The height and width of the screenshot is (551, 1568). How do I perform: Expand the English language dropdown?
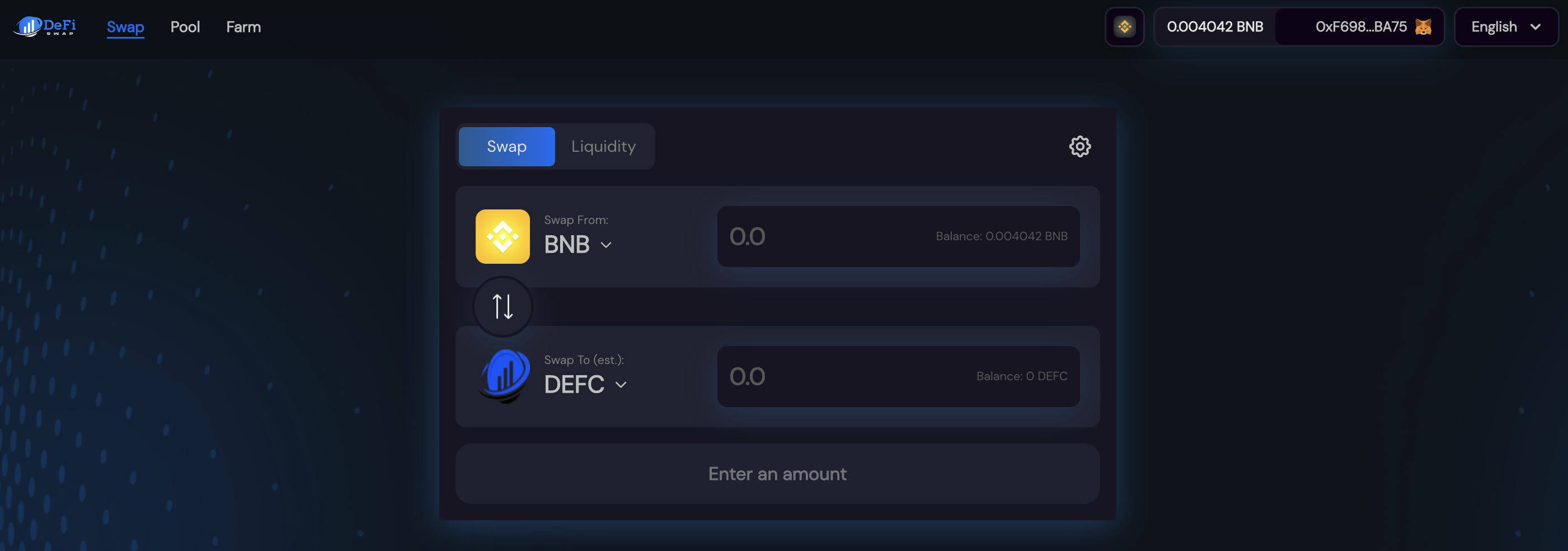1505,26
